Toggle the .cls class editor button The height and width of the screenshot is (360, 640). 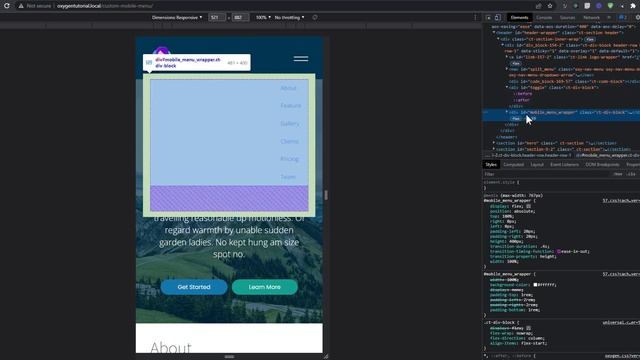[x=631, y=174]
